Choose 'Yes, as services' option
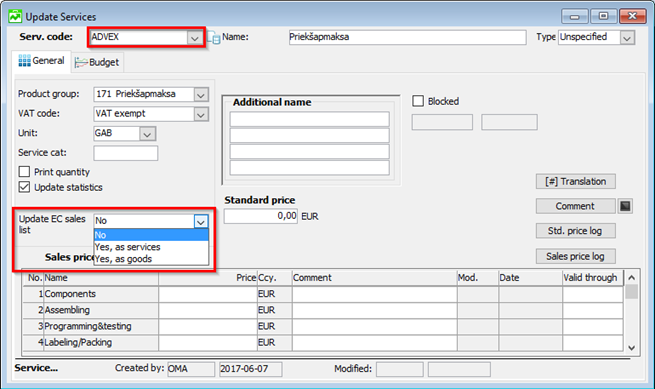 click(151, 247)
